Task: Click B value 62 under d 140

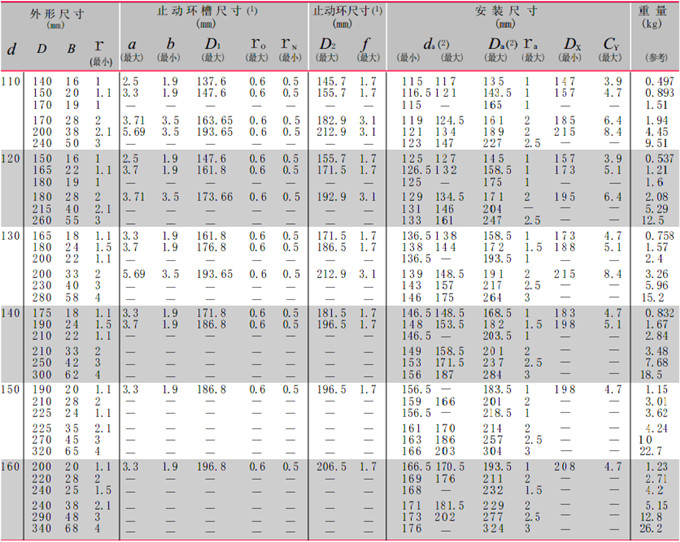Action: 72,375
